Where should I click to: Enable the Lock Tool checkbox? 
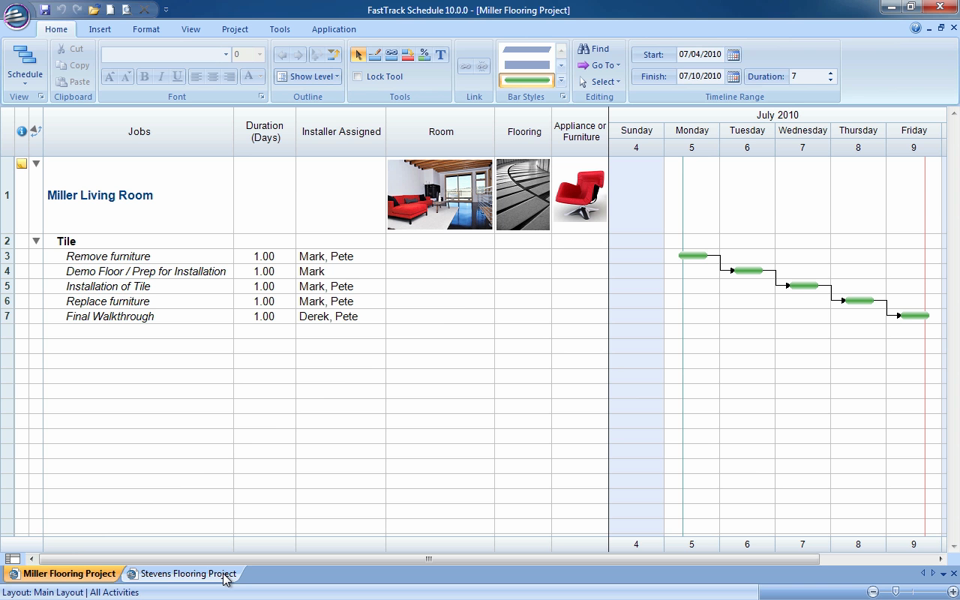point(358,77)
